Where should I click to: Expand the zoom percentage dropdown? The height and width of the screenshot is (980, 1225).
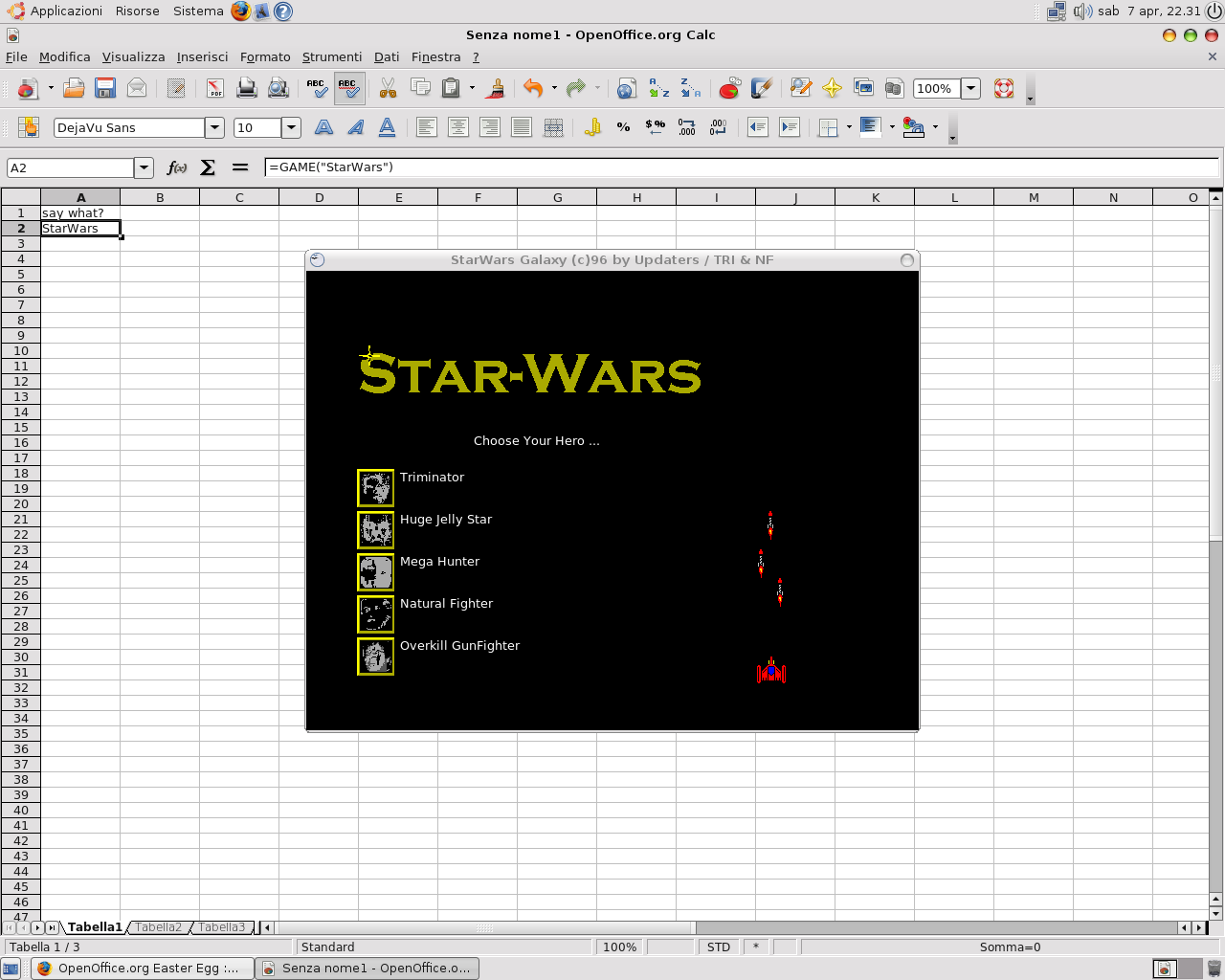[970, 89]
